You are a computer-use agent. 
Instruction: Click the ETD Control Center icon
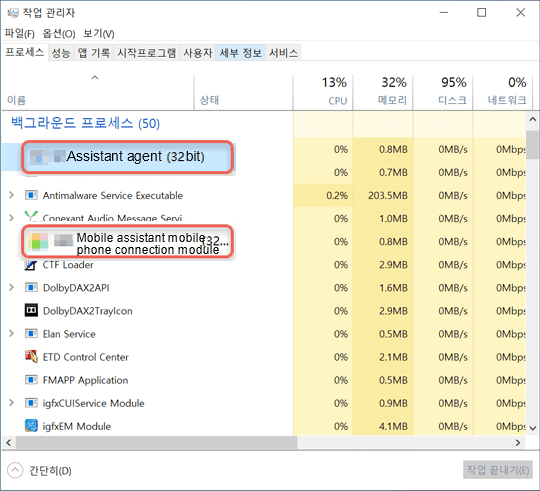[31, 357]
